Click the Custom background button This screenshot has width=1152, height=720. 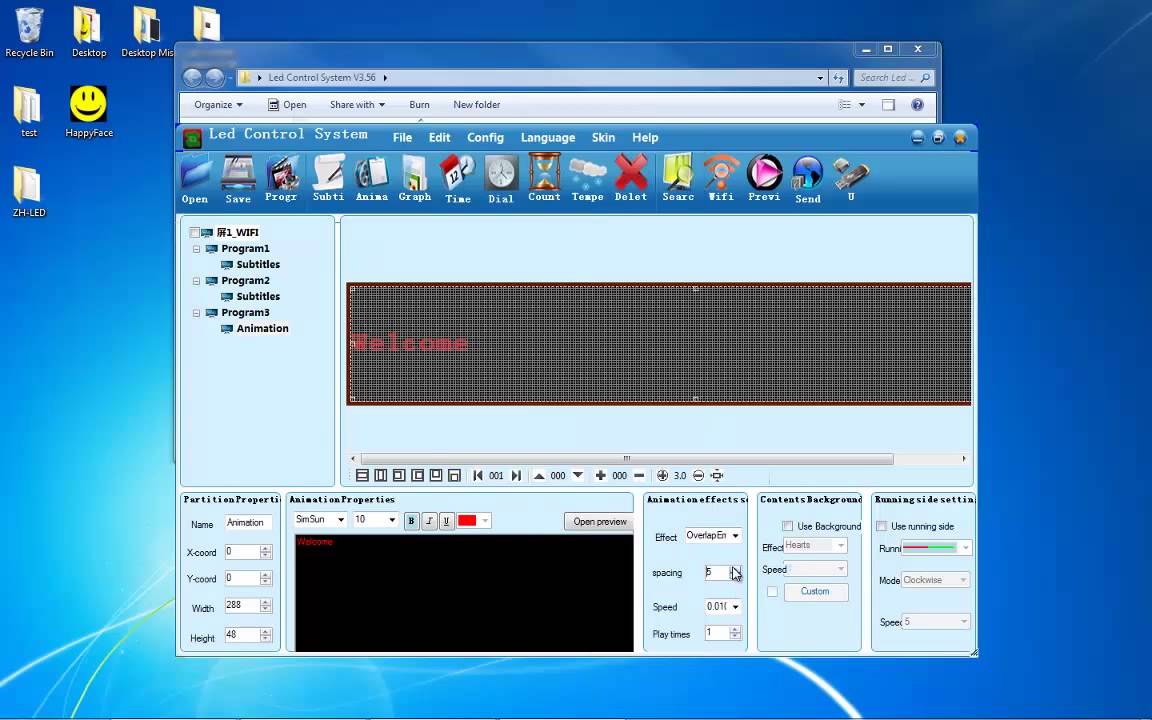pyautogui.click(x=816, y=591)
